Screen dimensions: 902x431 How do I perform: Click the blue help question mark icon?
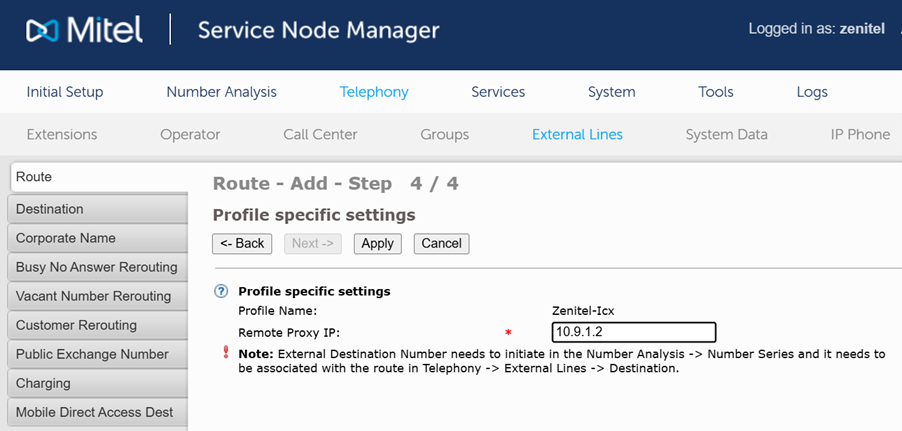(221, 291)
